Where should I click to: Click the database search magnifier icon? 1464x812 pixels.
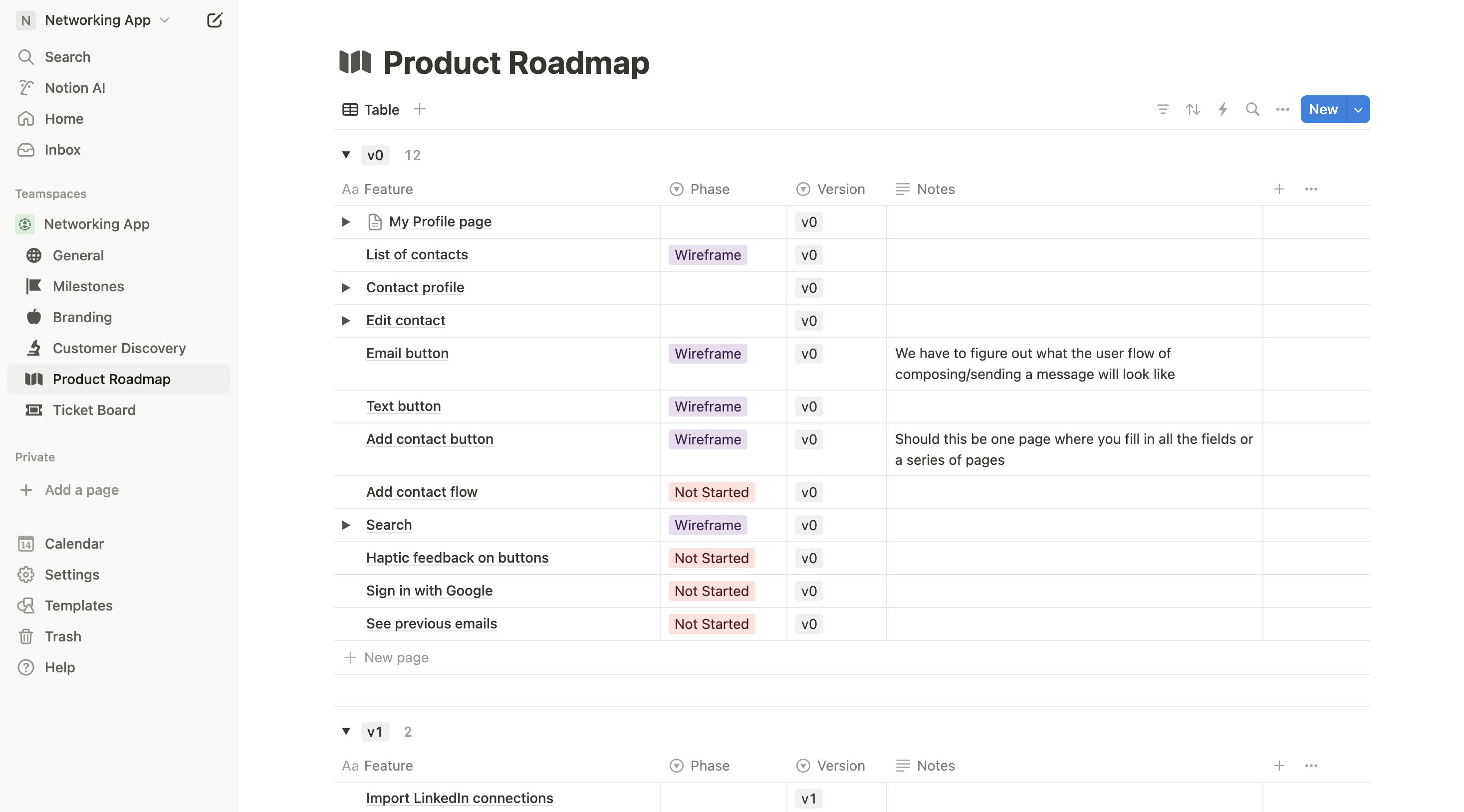click(x=1252, y=109)
